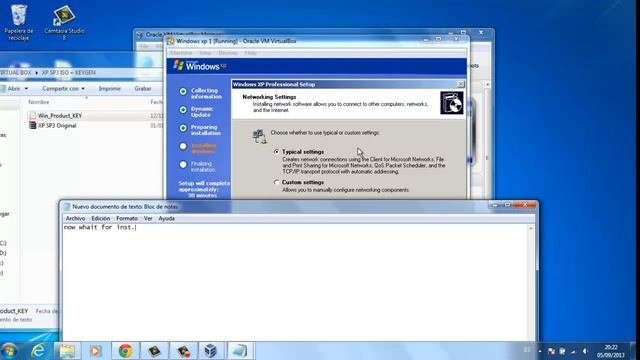Open the Papelera de reciclaje desktop icon

tap(19, 22)
